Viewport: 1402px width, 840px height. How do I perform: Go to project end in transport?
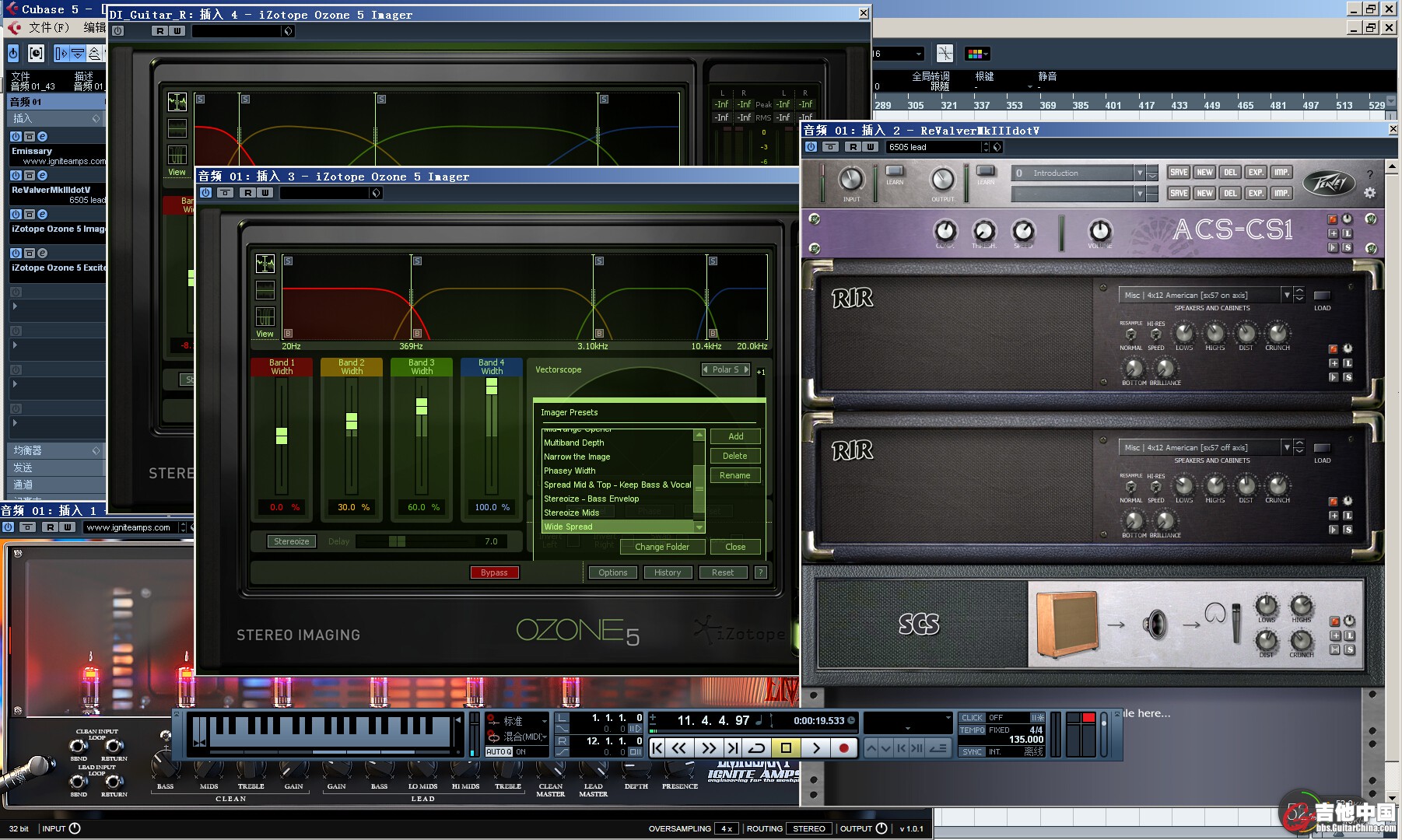pyautogui.click(x=732, y=748)
